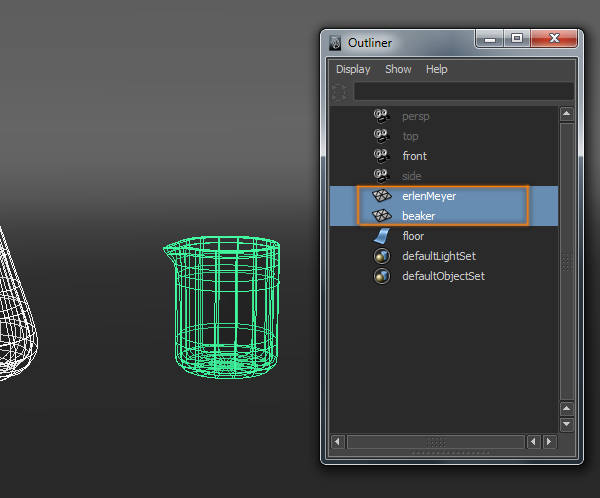The width and height of the screenshot is (600, 498).
Task: Click the persp camera icon
Action: tap(381, 116)
